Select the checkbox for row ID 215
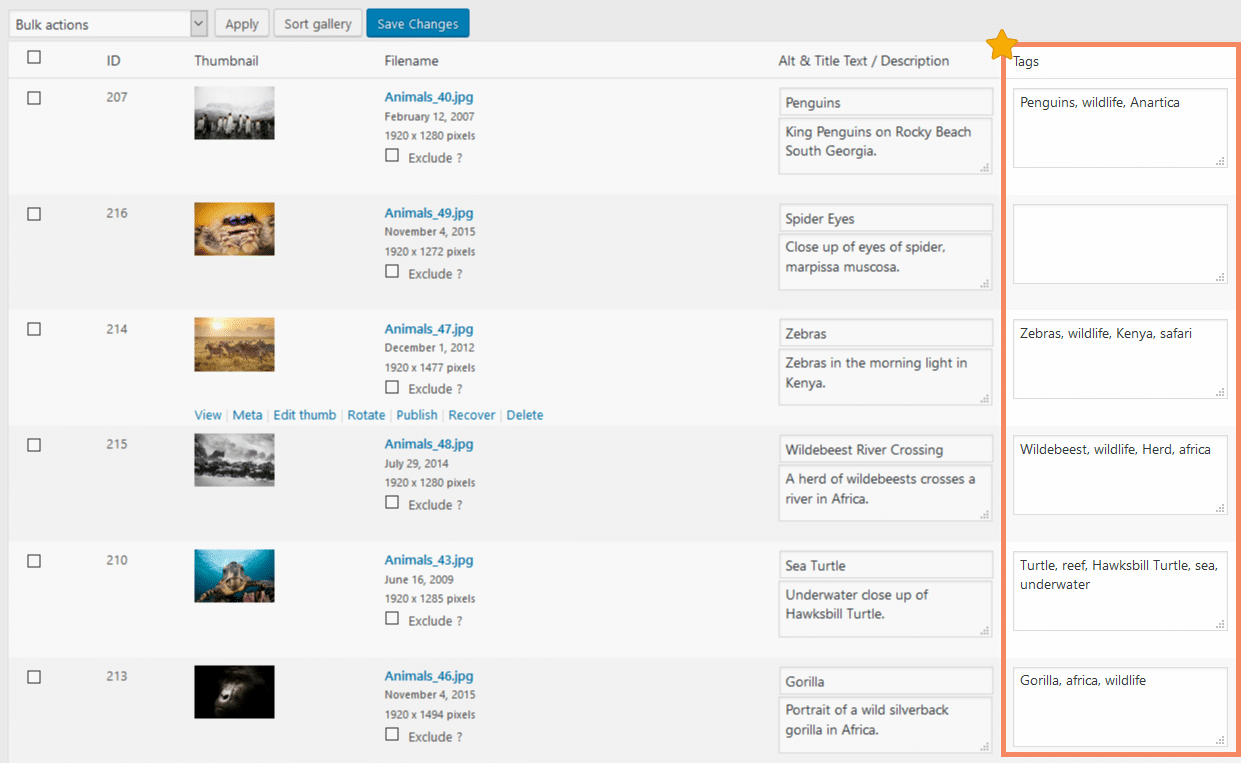Viewport: 1241px width, 763px height. [x=34, y=445]
